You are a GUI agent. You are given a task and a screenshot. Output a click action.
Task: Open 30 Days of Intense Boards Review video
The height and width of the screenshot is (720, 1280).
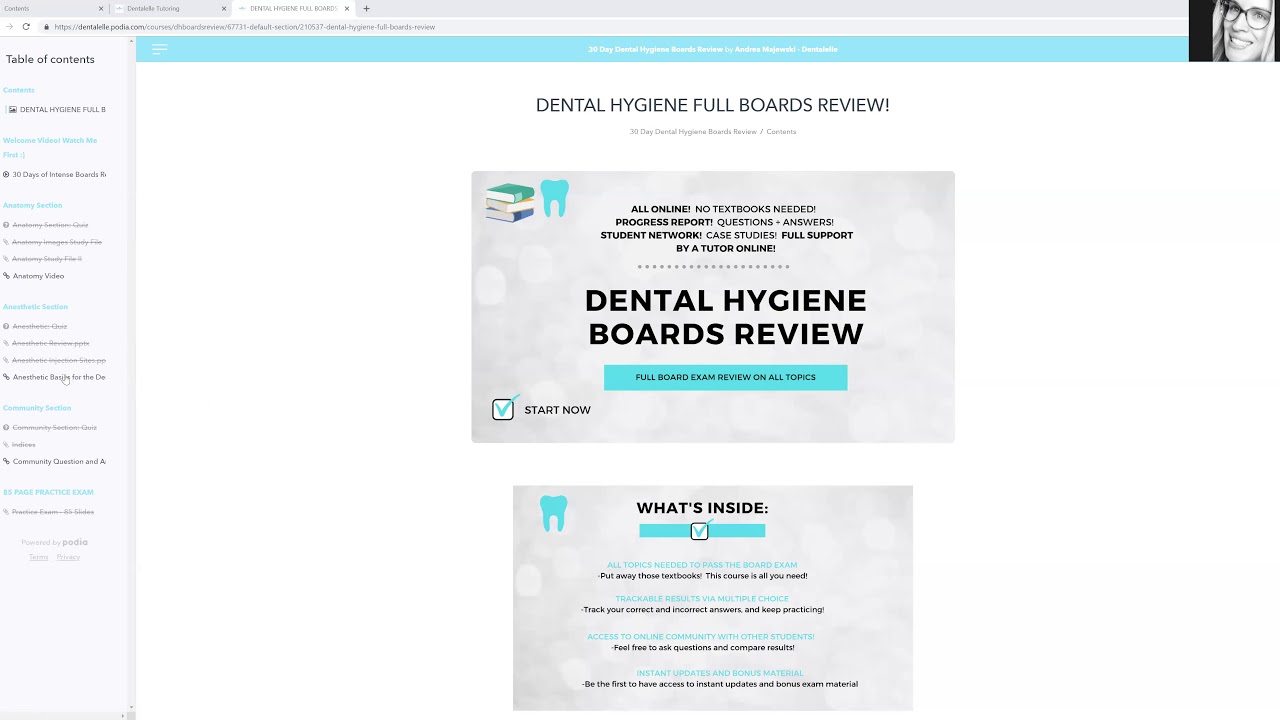tap(59, 174)
